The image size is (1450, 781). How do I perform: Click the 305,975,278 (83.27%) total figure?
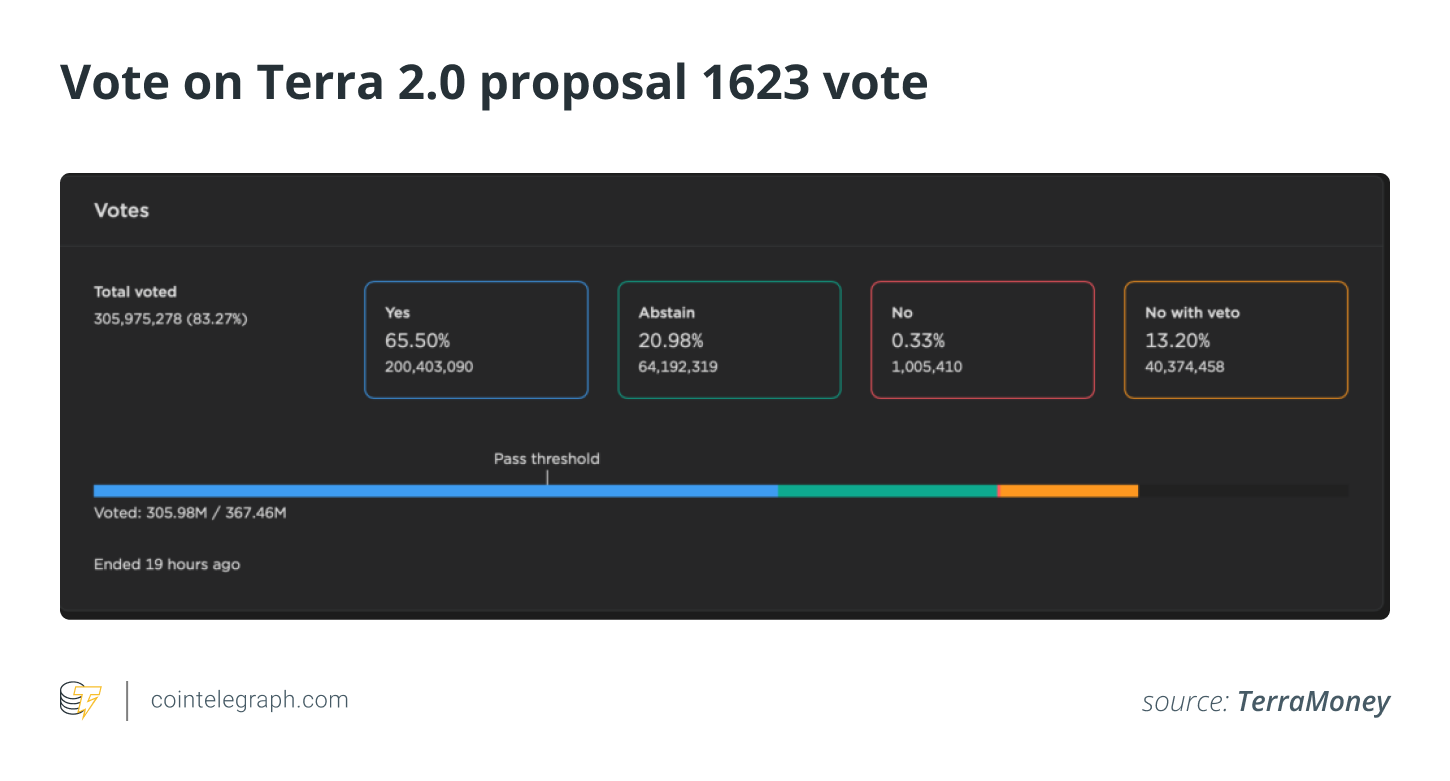pos(170,319)
